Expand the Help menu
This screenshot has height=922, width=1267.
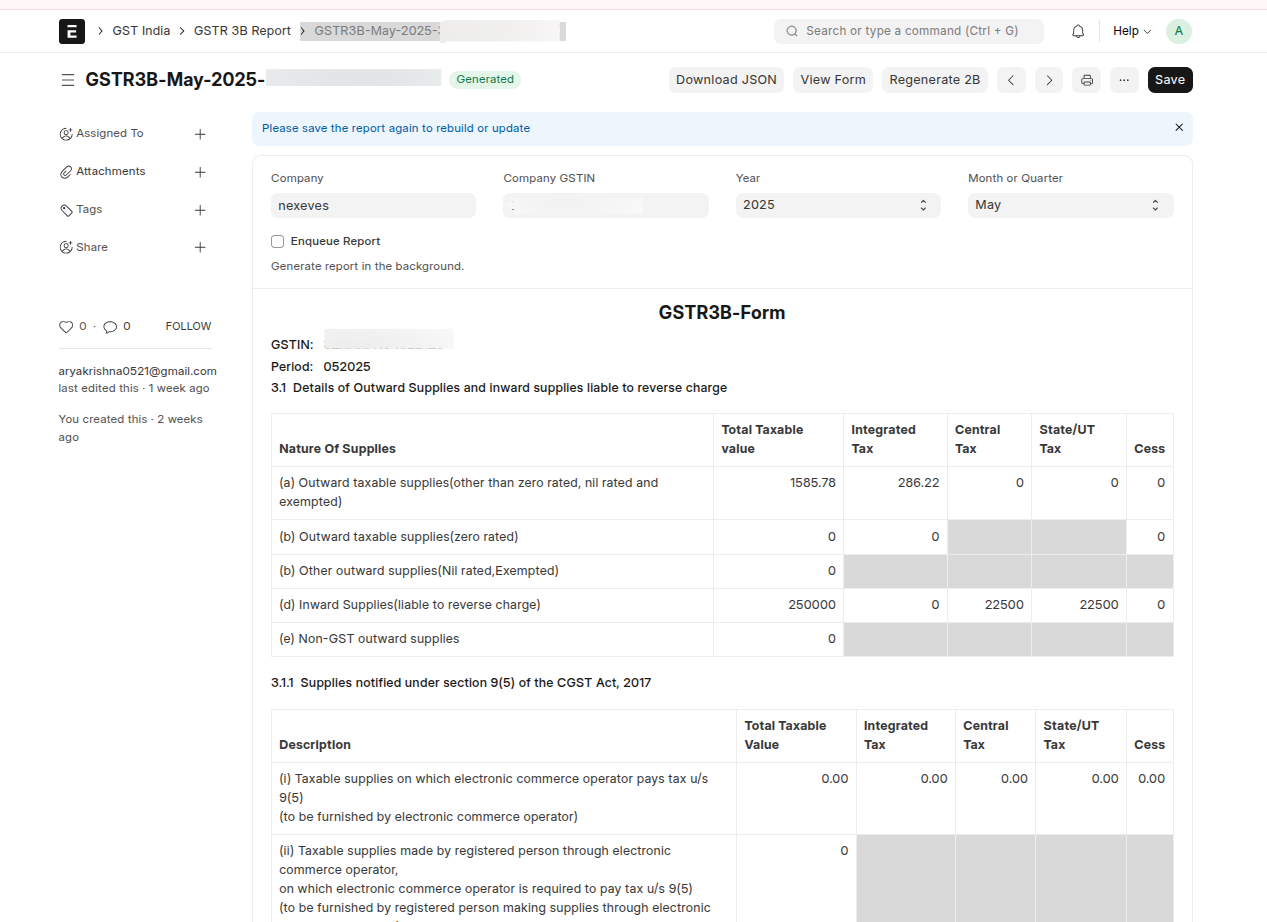tap(1132, 31)
